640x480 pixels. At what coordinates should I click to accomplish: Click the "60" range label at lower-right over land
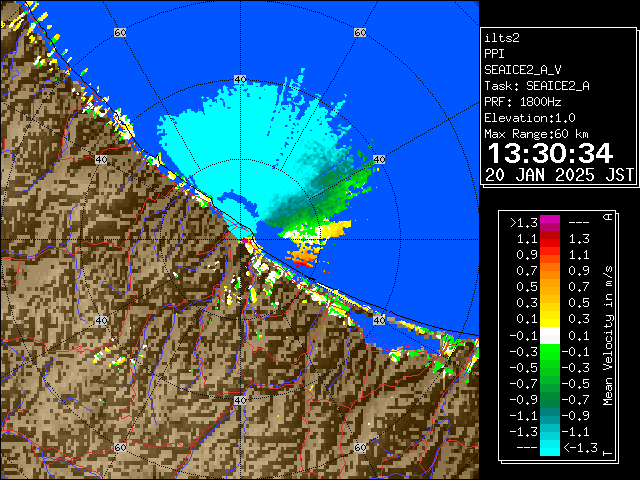point(360,448)
